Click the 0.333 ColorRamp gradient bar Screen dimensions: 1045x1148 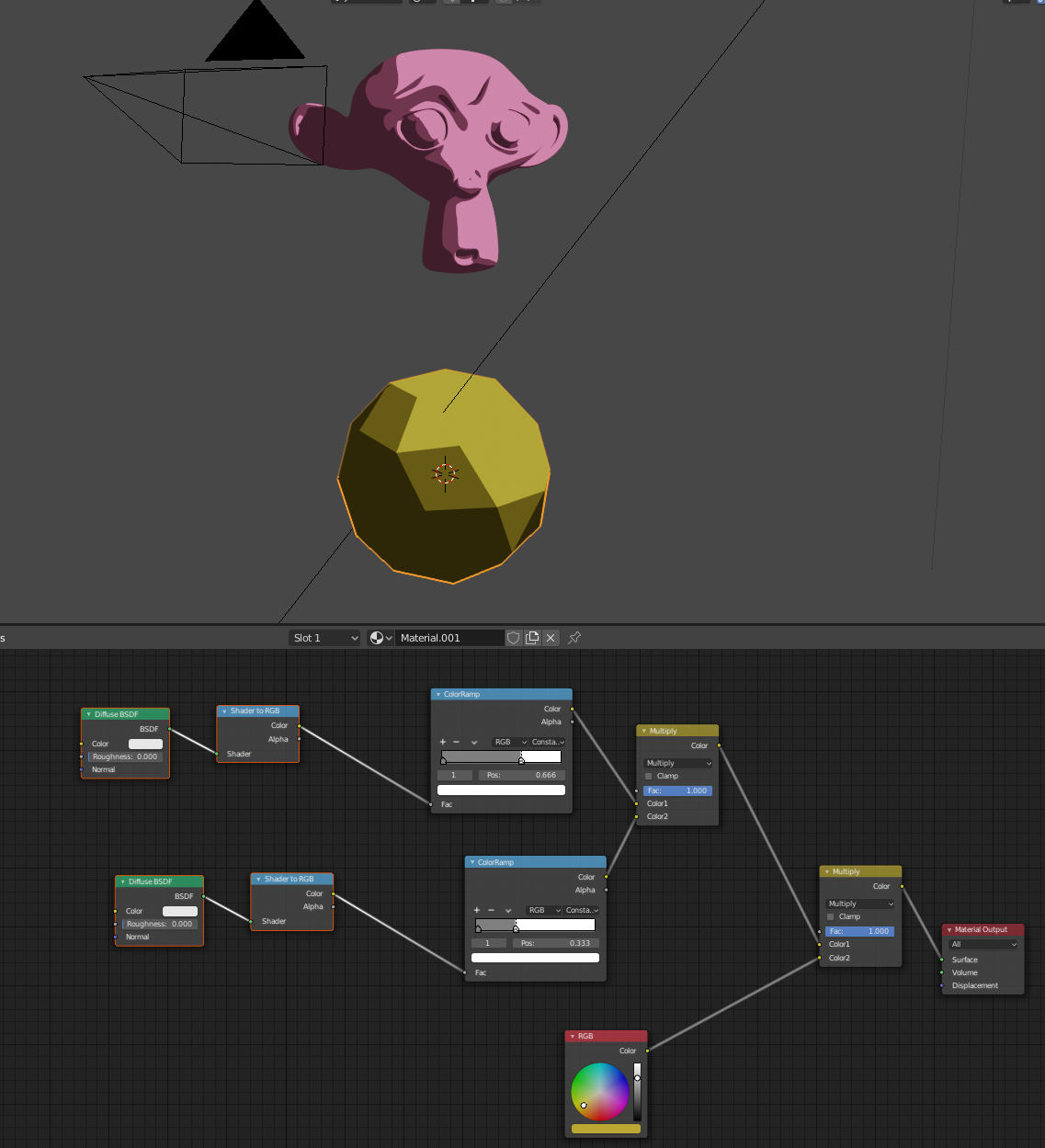click(x=535, y=925)
